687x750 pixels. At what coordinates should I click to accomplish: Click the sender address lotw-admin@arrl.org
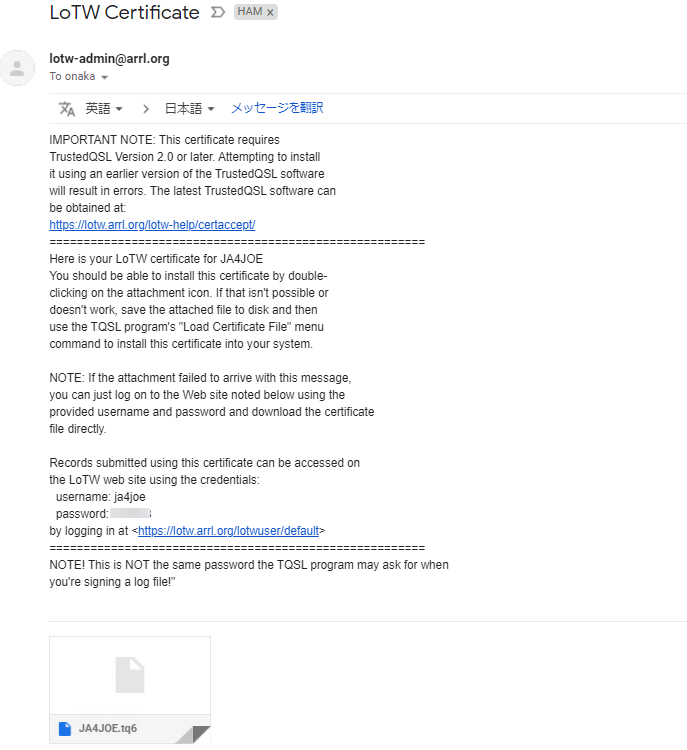[x=110, y=58]
